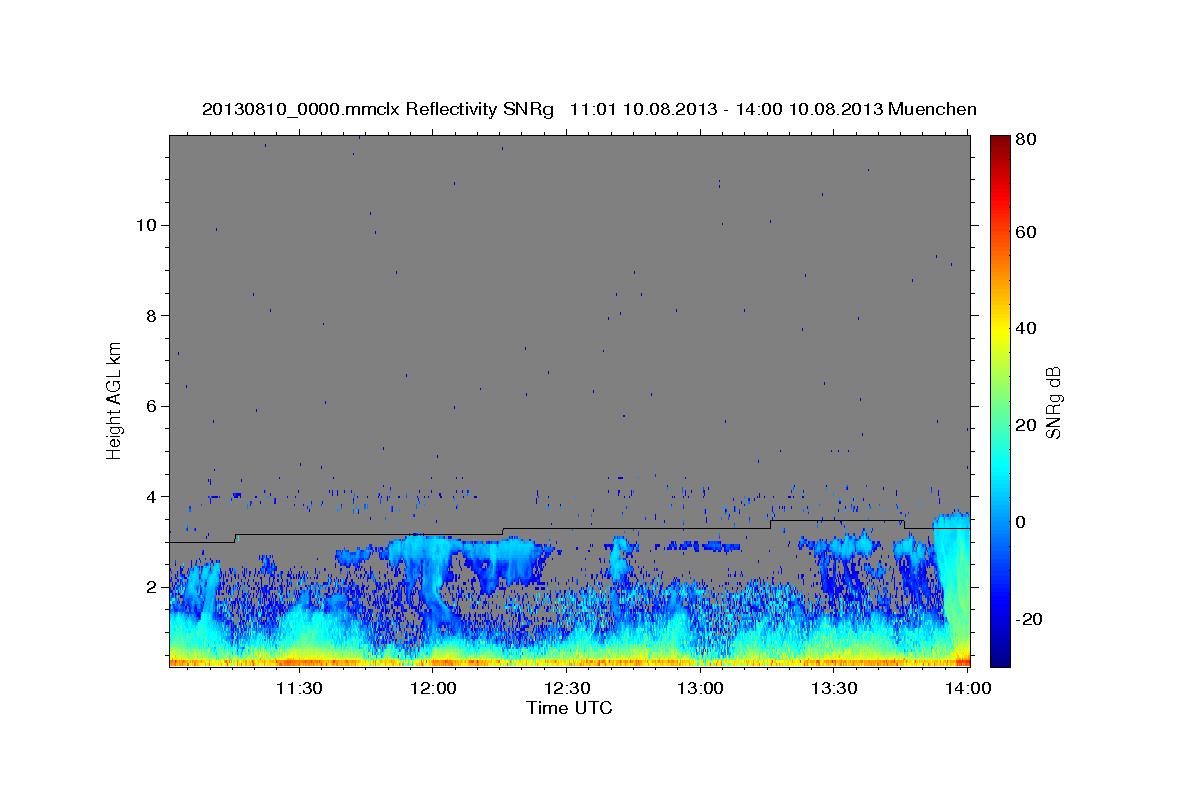Click the colorbar tick label 20

1027,425
